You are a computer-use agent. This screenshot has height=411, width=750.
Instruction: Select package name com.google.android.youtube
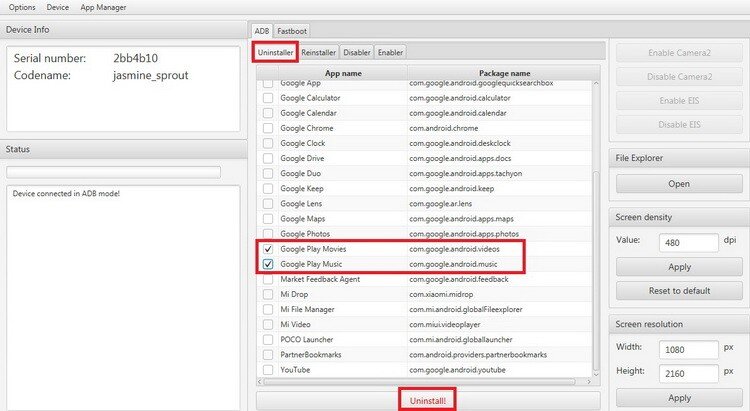457,370
